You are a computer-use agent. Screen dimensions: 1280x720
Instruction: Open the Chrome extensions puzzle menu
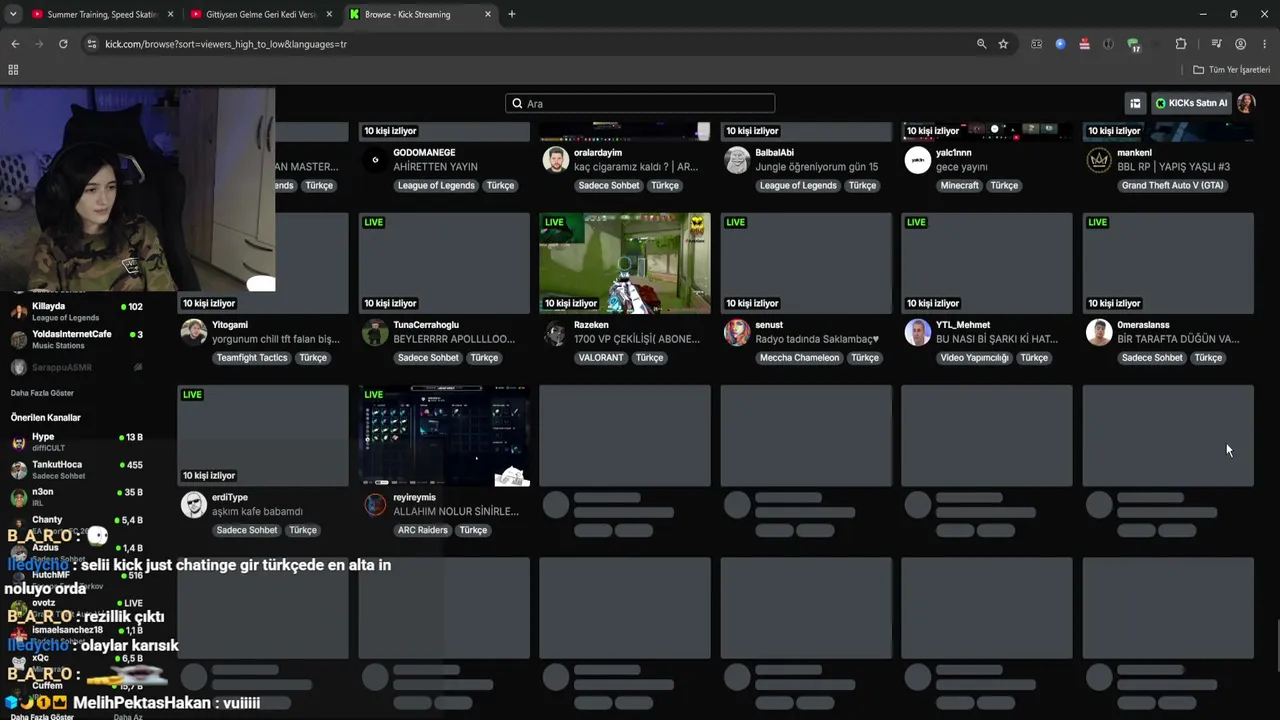(1181, 44)
